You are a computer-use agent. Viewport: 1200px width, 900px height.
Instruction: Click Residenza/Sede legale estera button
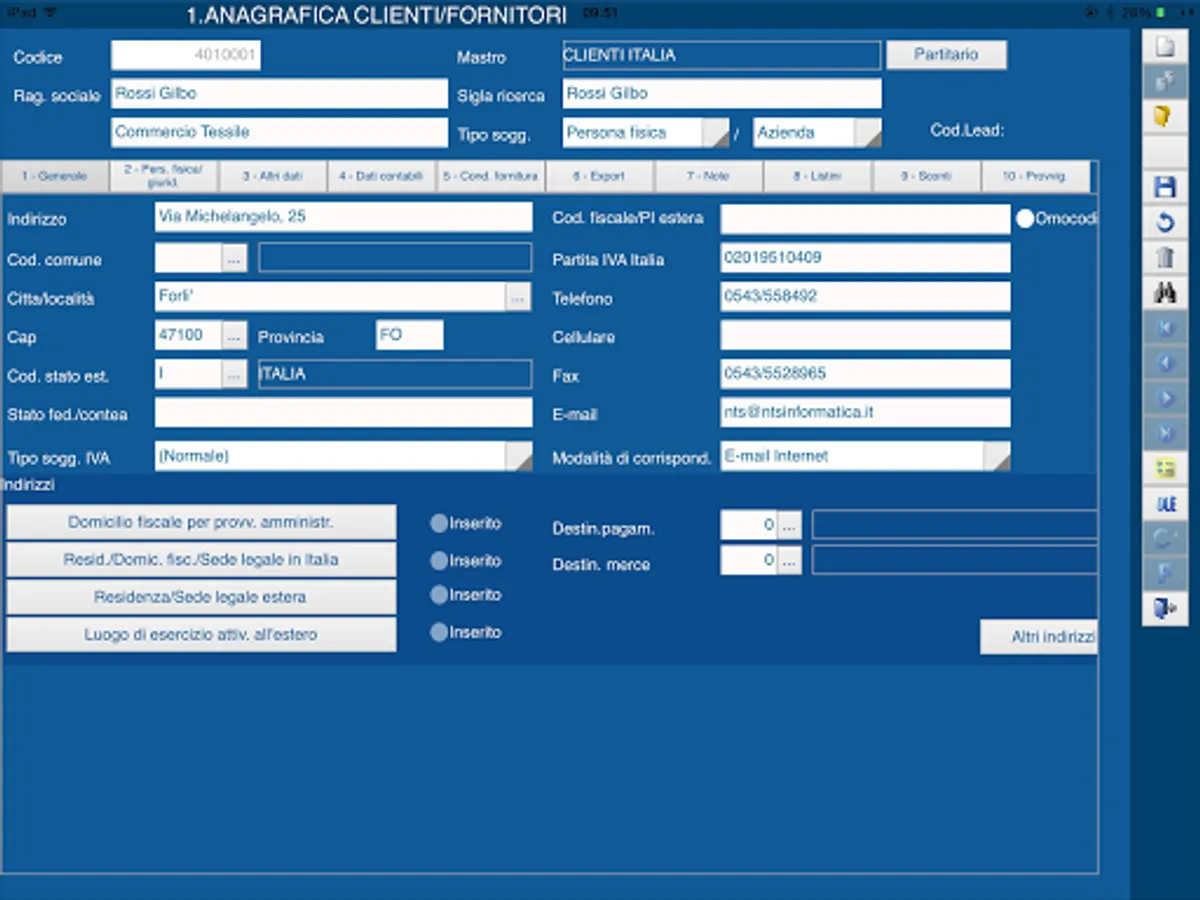click(x=201, y=597)
